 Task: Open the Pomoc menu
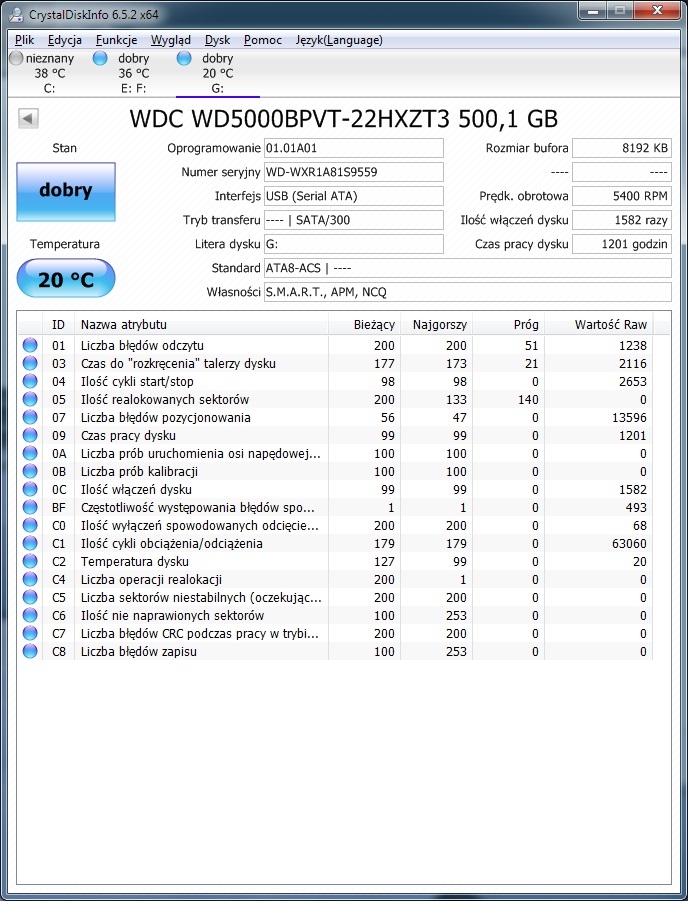[x=262, y=40]
